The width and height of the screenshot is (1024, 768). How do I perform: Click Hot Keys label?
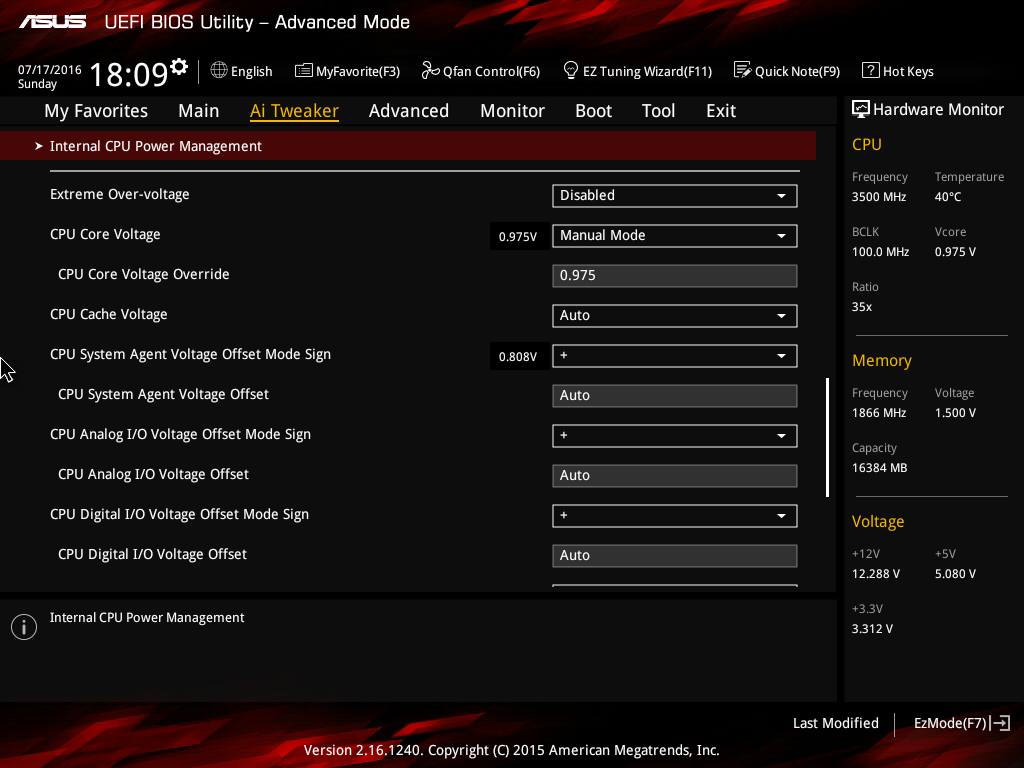click(x=908, y=71)
